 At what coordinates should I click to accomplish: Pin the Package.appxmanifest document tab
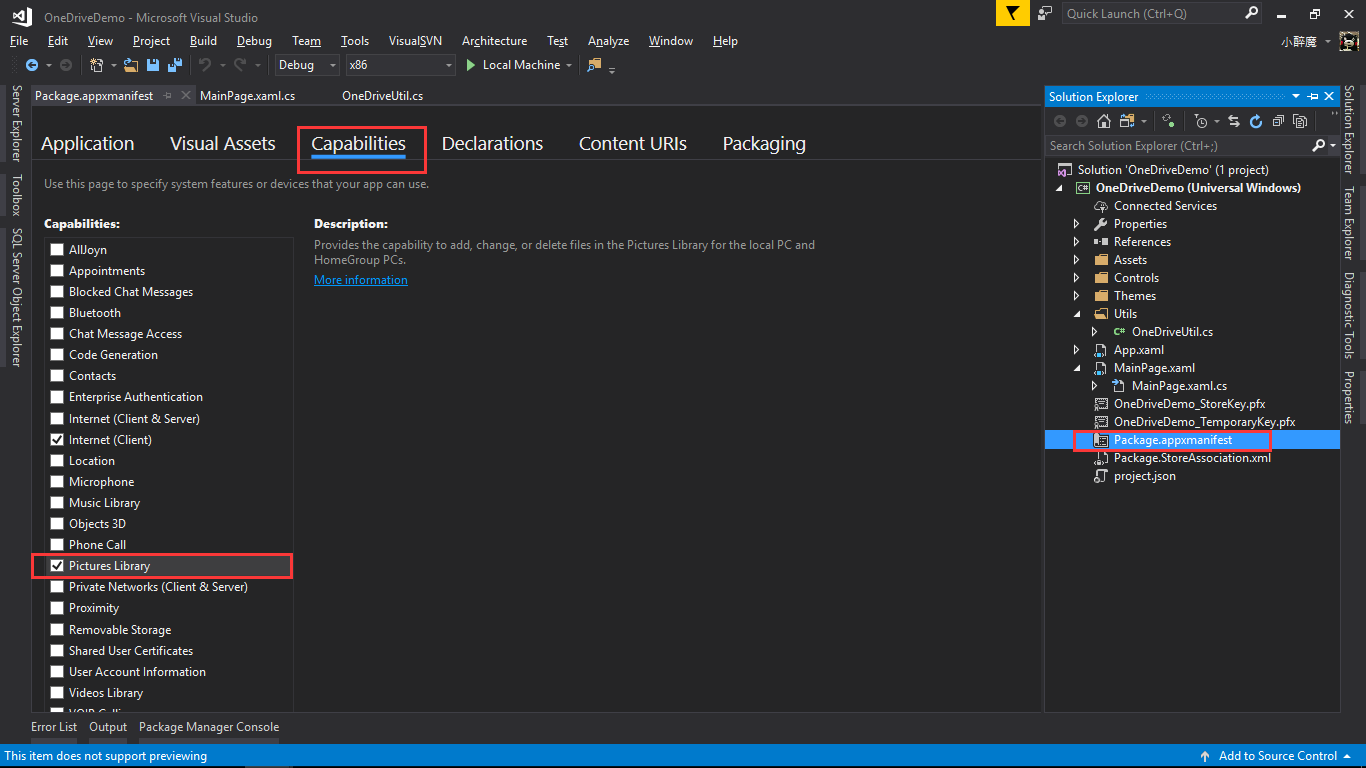click(167, 96)
